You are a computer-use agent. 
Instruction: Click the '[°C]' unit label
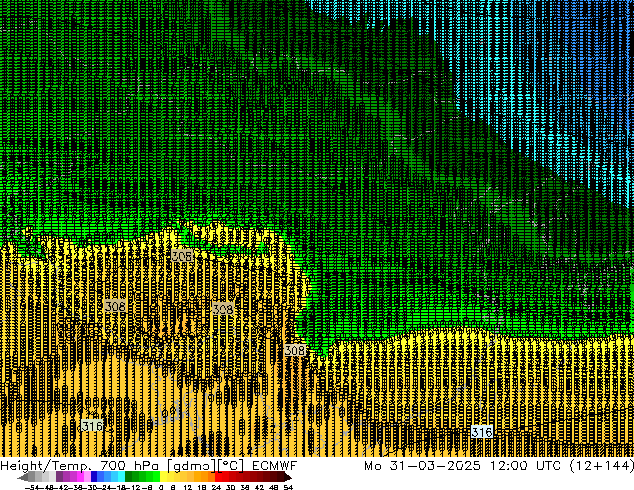(231, 466)
